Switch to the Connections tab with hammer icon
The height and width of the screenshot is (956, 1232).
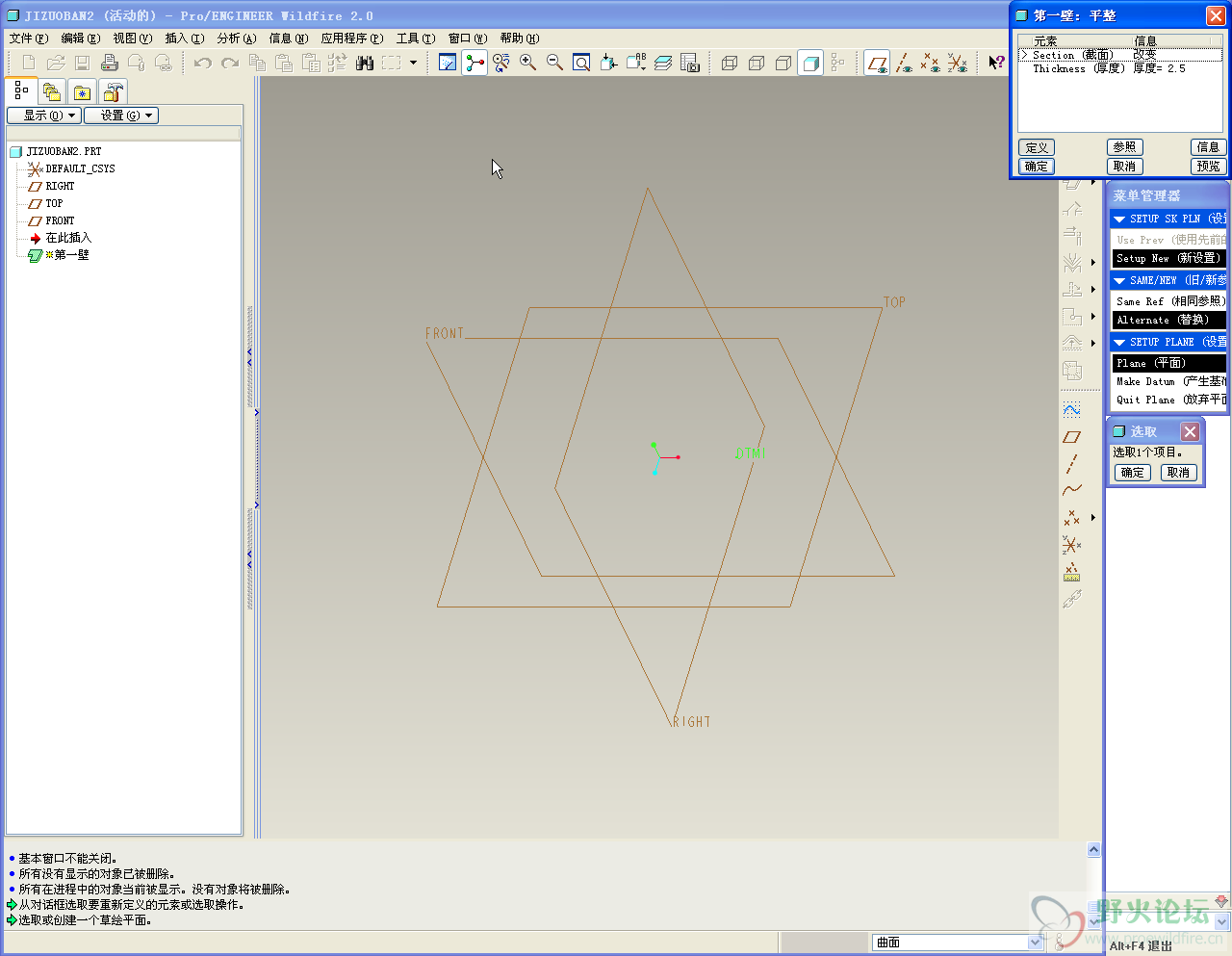(114, 92)
